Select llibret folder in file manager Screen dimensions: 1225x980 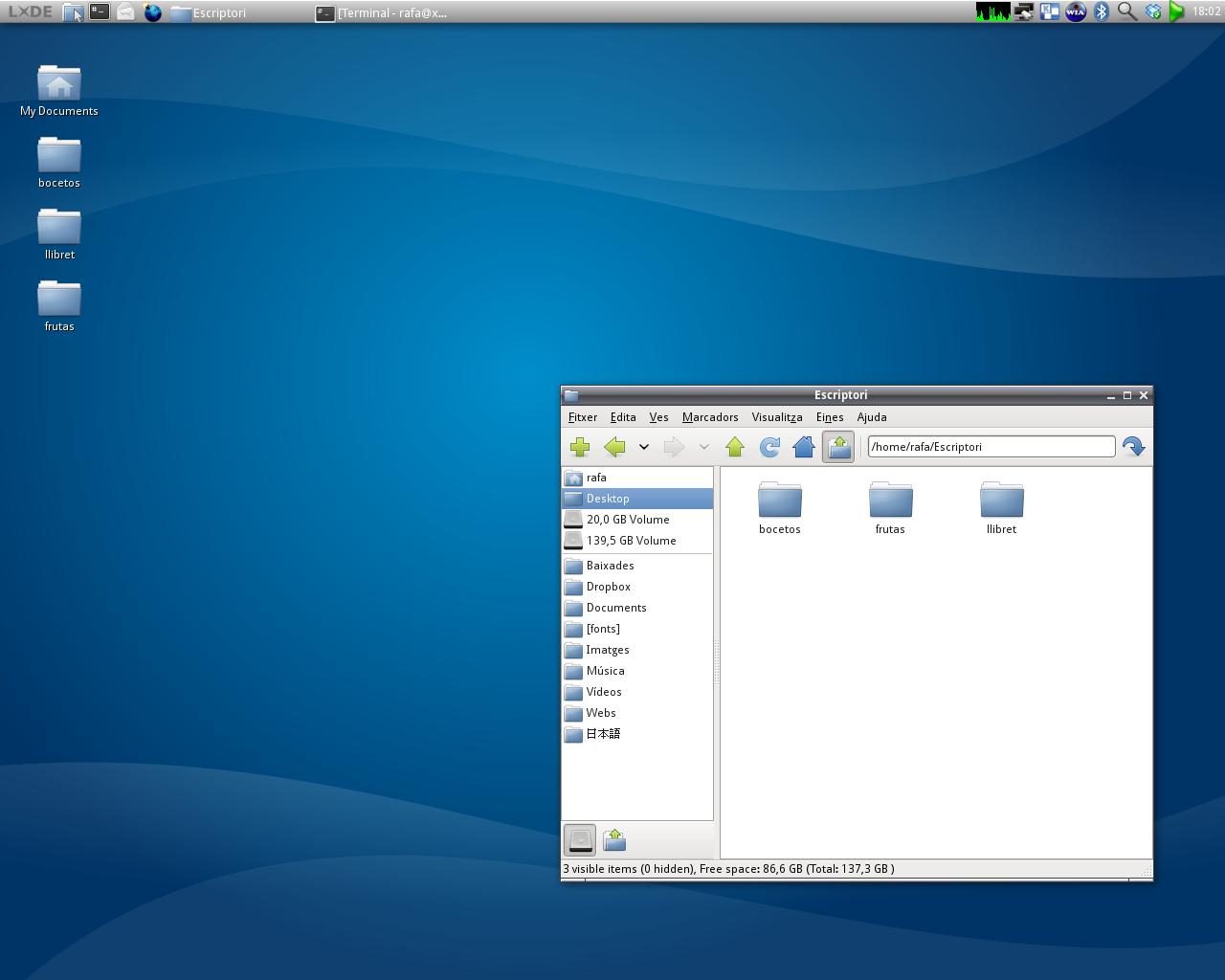tap(1001, 508)
